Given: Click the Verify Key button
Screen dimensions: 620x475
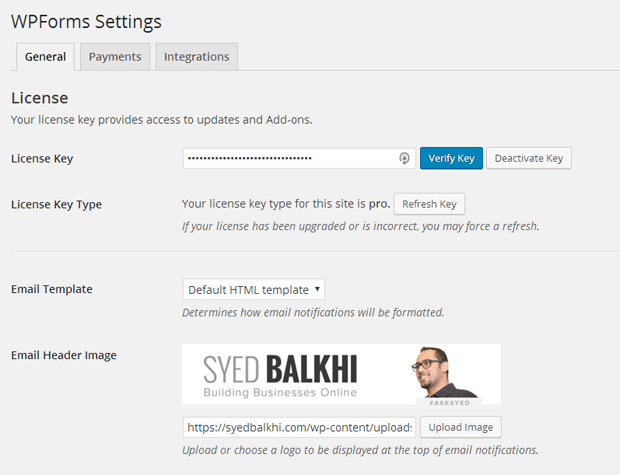Looking at the screenshot, I should point(451,158).
